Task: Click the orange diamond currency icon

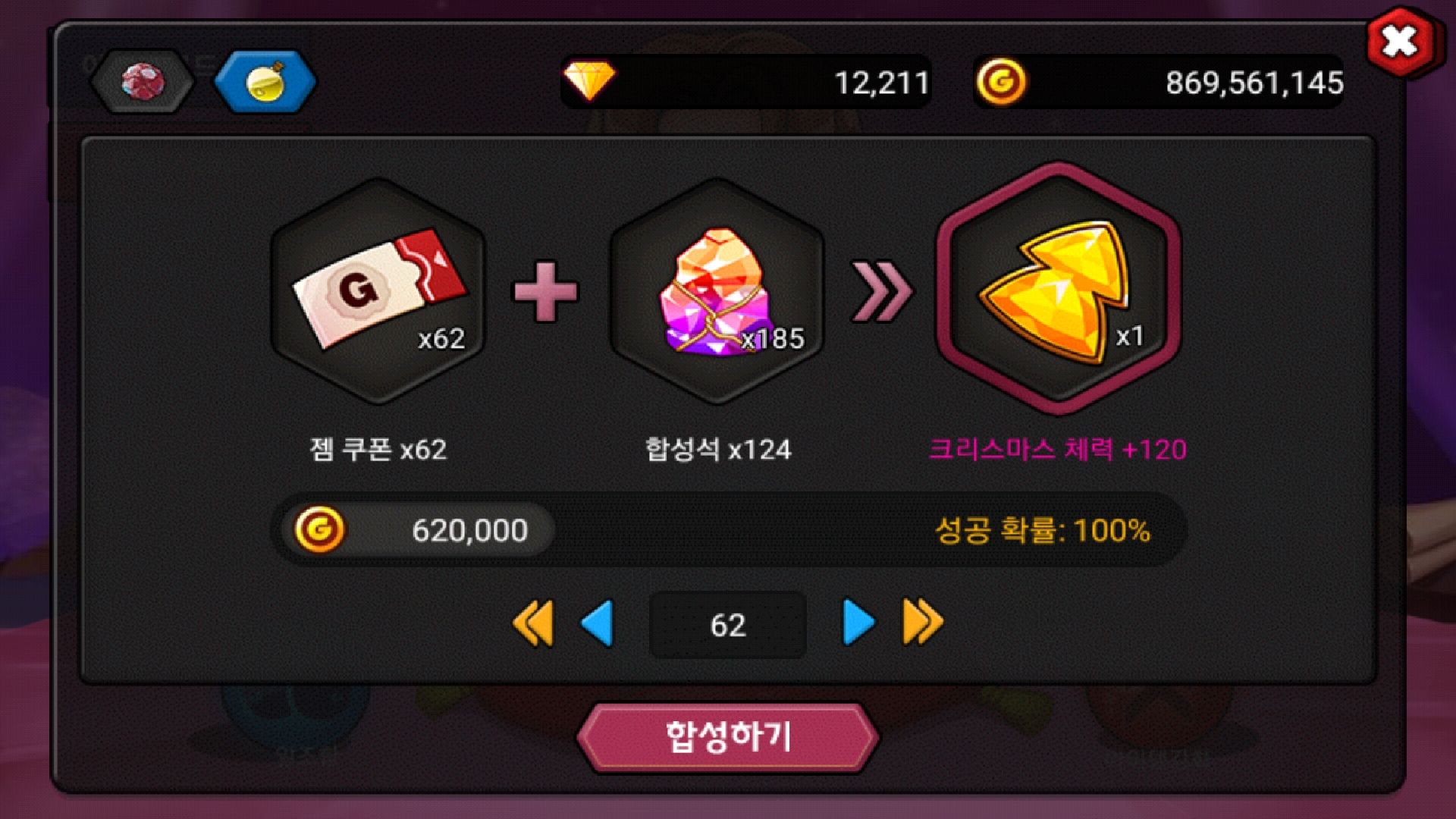Action: click(589, 80)
